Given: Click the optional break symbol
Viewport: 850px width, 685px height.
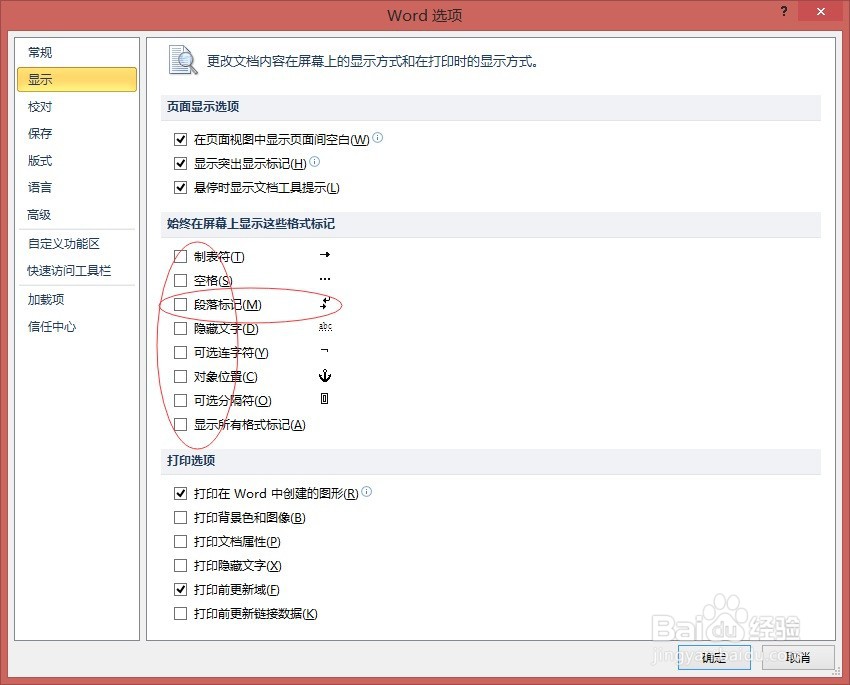Looking at the screenshot, I should 324,399.
